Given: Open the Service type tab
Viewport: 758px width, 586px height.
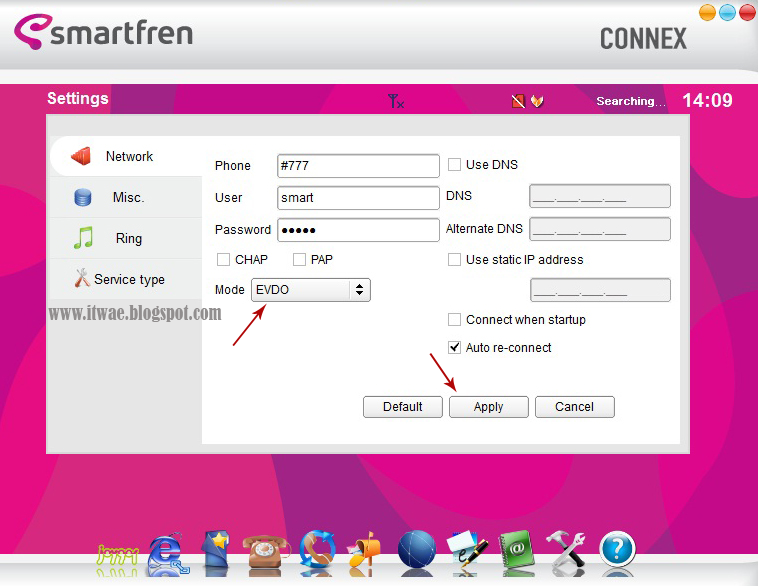Looking at the screenshot, I should (126, 279).
